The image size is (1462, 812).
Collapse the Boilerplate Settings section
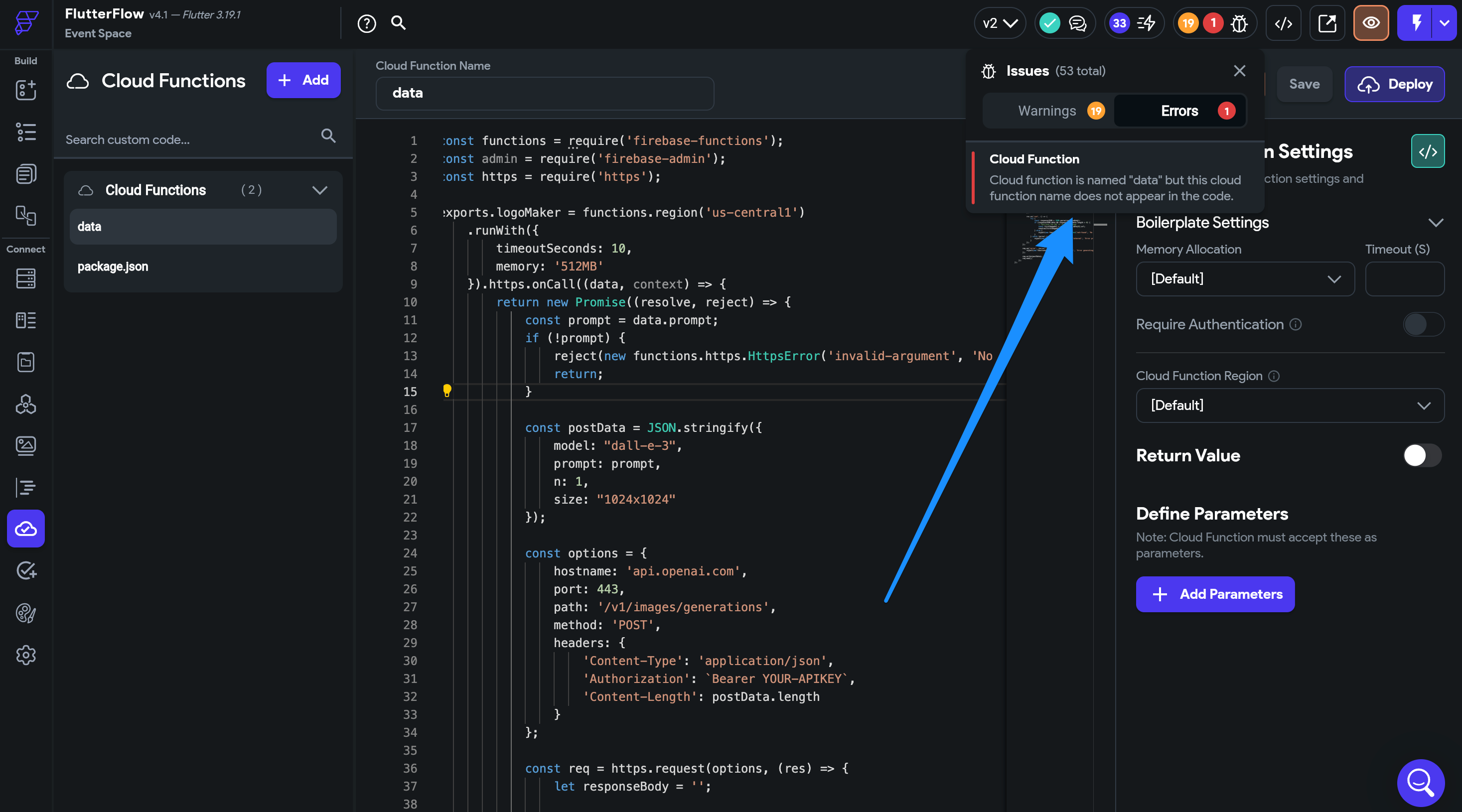coord(1435,223)
